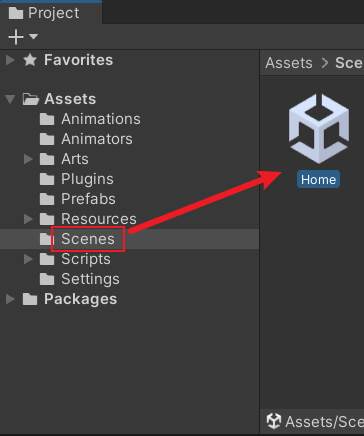Collapse the Assets folder arrow
The width and height of the screenshot is (364, 436).
pos(10,99)
